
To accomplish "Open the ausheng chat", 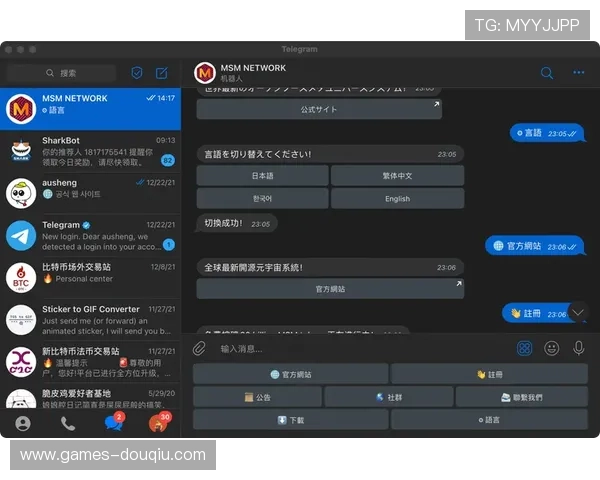I will [x=90, y=193].
